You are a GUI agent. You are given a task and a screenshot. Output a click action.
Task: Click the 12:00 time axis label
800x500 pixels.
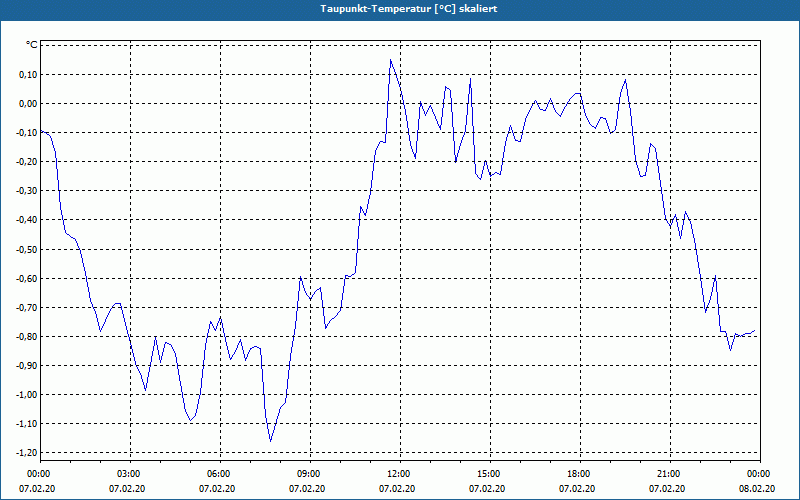coord(401,473)
